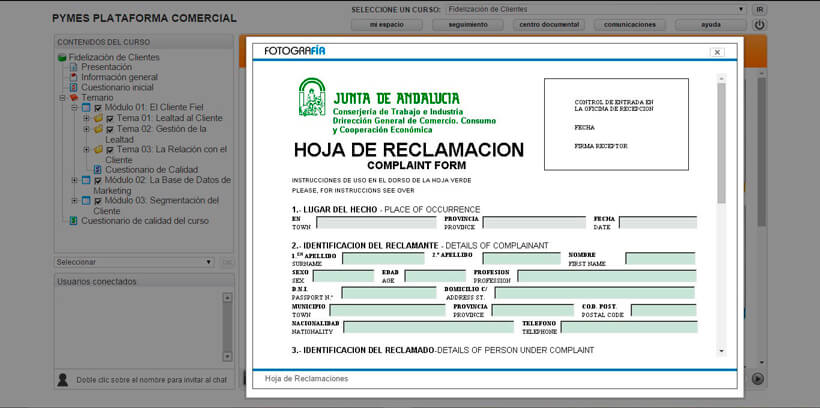Toggle the Tema 02 Gestión checkbox
The height and width of the screenshot is (408, 820).
pos(110,129)
